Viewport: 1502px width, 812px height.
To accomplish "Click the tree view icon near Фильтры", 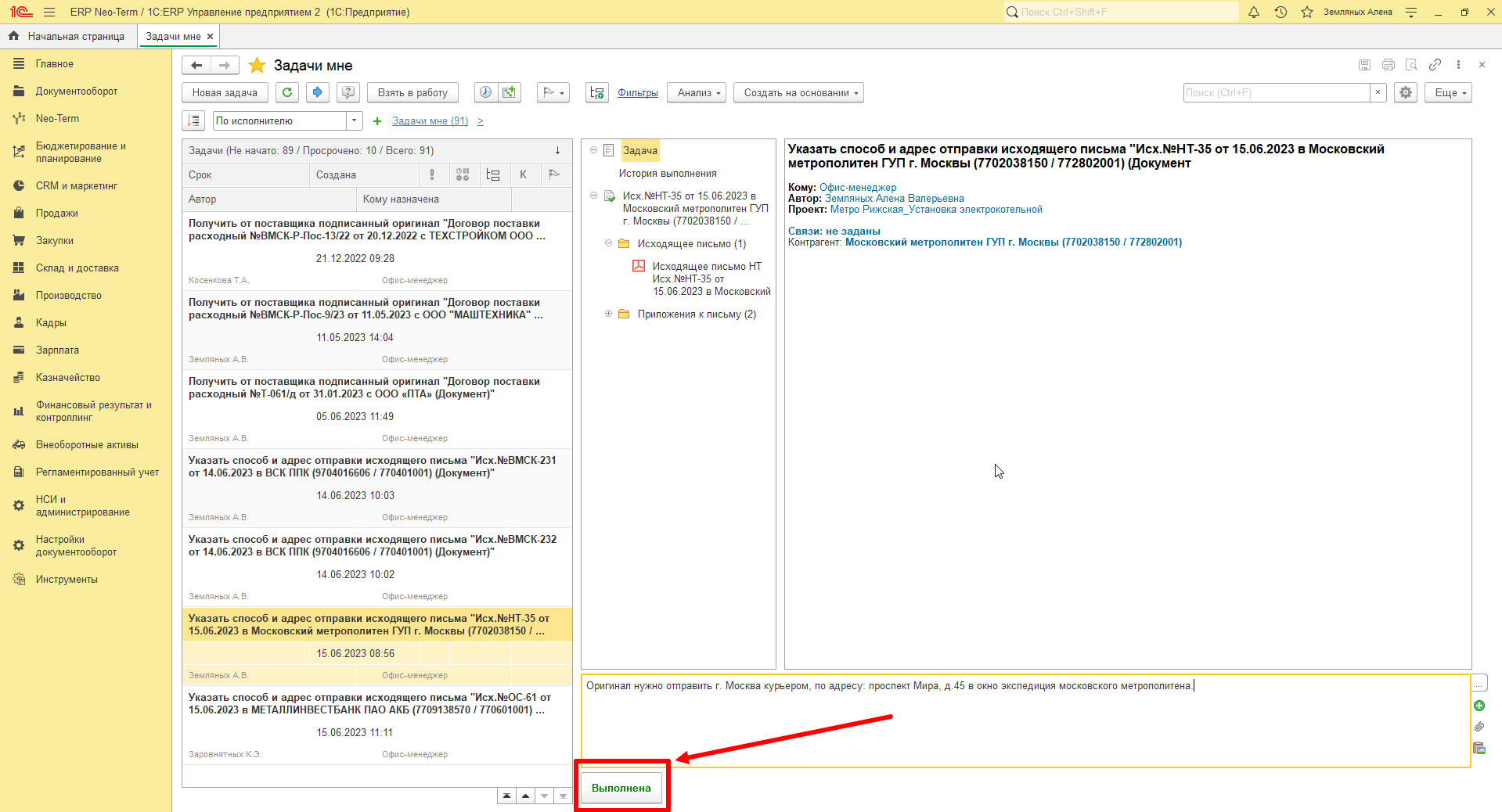I will tap(597, 92).
